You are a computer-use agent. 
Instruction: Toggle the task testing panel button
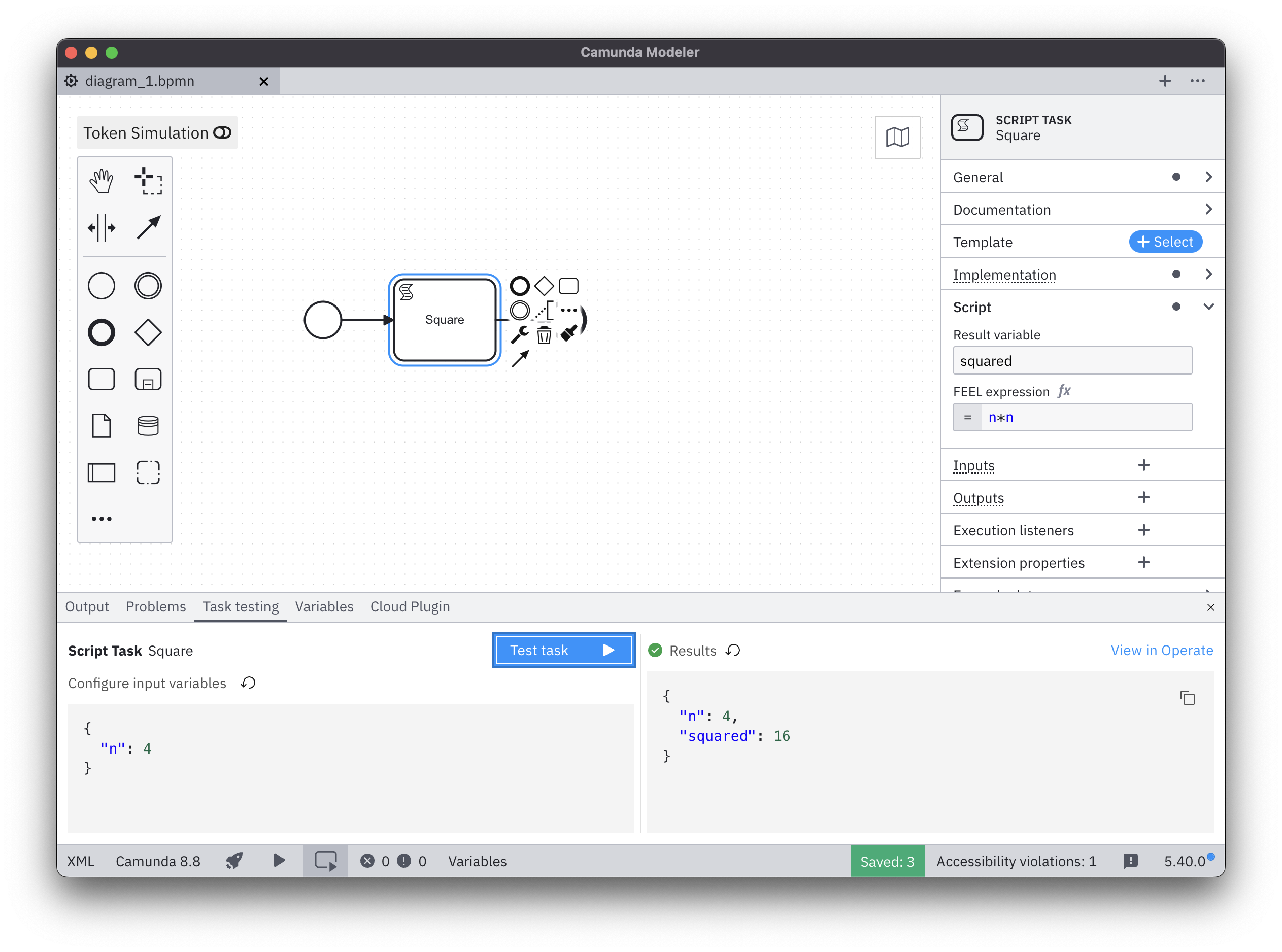[325, 861]
